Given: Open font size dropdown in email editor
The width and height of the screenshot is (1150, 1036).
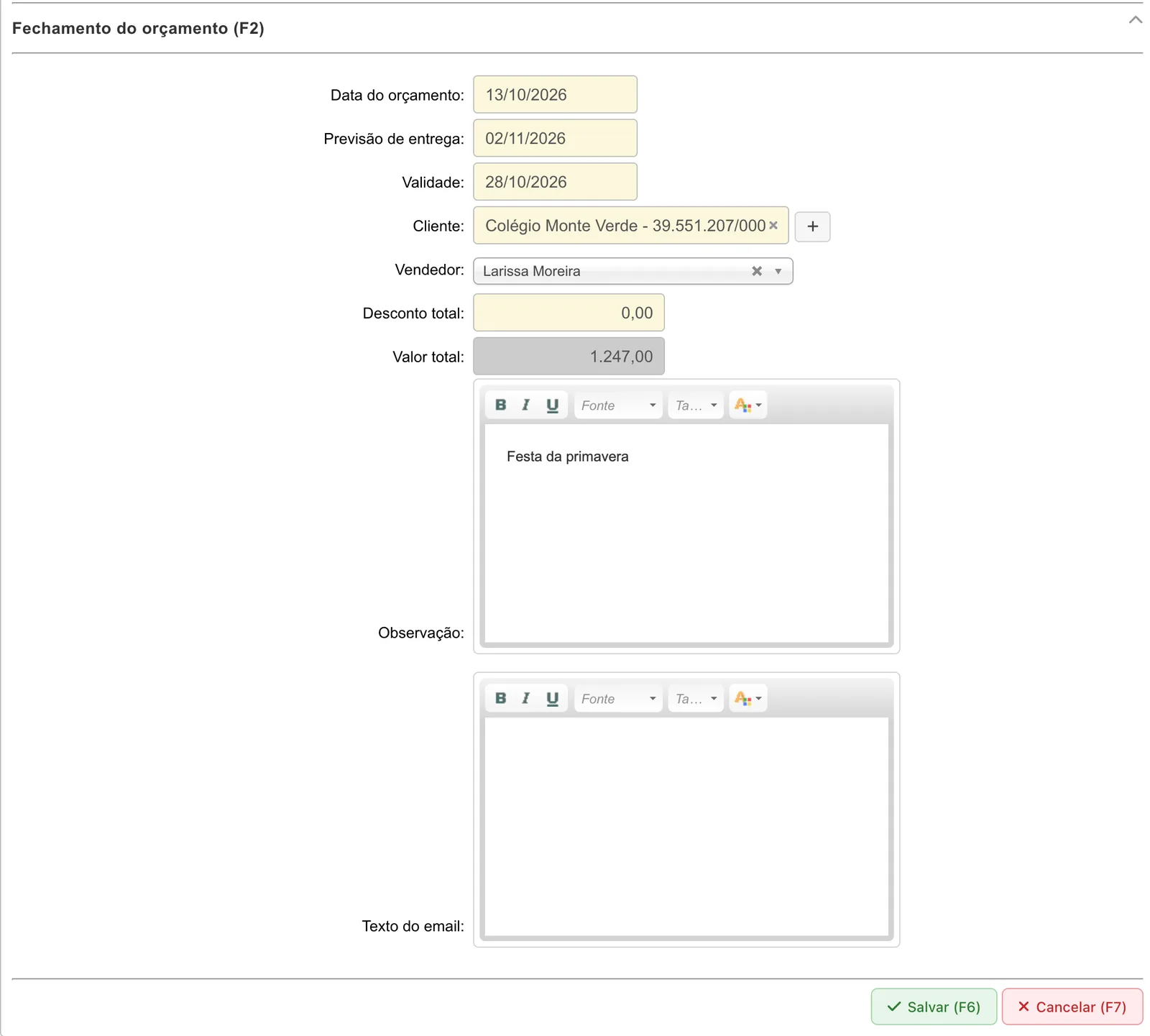Looking at the screenshot, I should [x=696, y=698].
